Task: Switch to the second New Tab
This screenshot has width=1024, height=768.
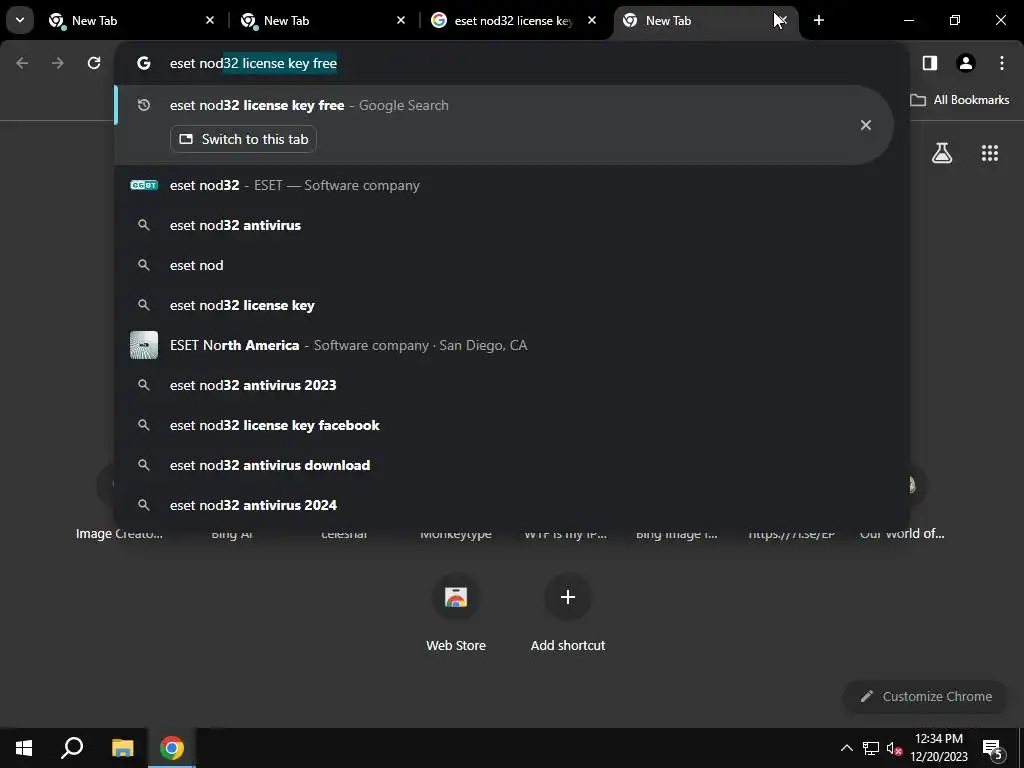Action: [x=321, y=20]
